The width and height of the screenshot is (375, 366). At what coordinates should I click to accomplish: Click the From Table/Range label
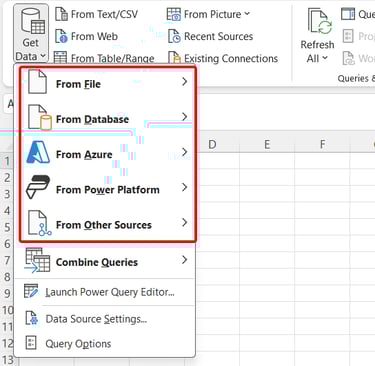tap(113, 58)
